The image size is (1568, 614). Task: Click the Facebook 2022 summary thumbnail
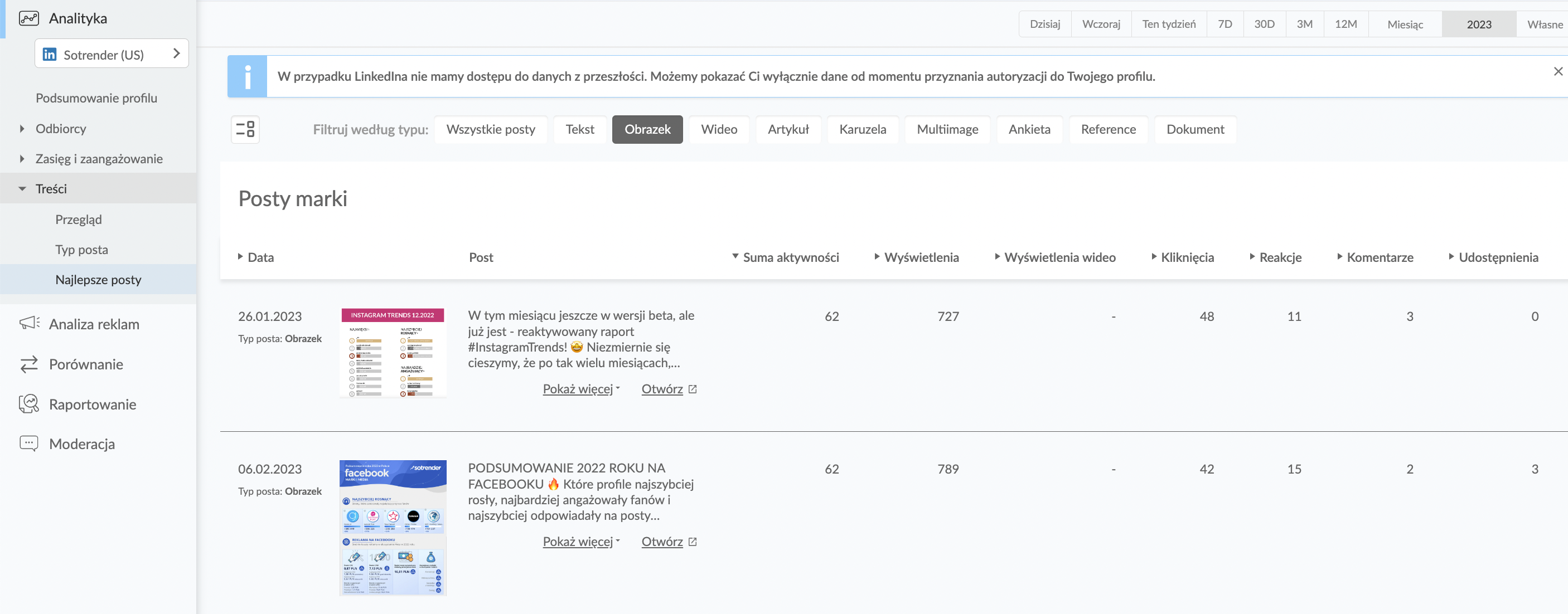pos(393,527)
